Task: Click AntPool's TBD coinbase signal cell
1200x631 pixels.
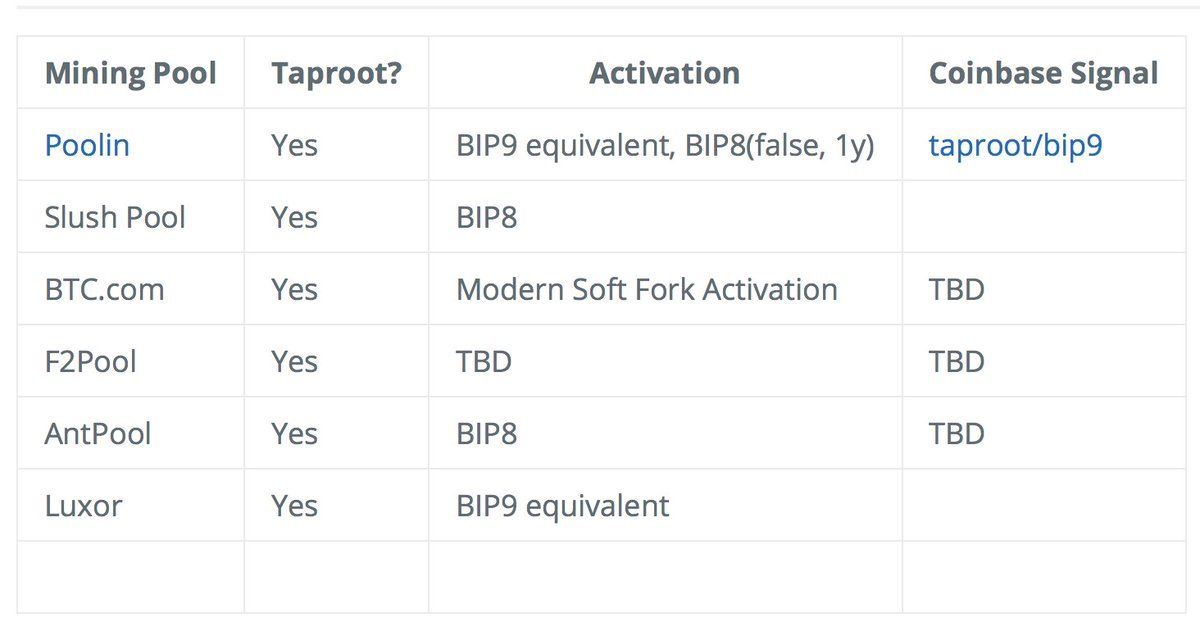Action: click(x=1043, y=433)
